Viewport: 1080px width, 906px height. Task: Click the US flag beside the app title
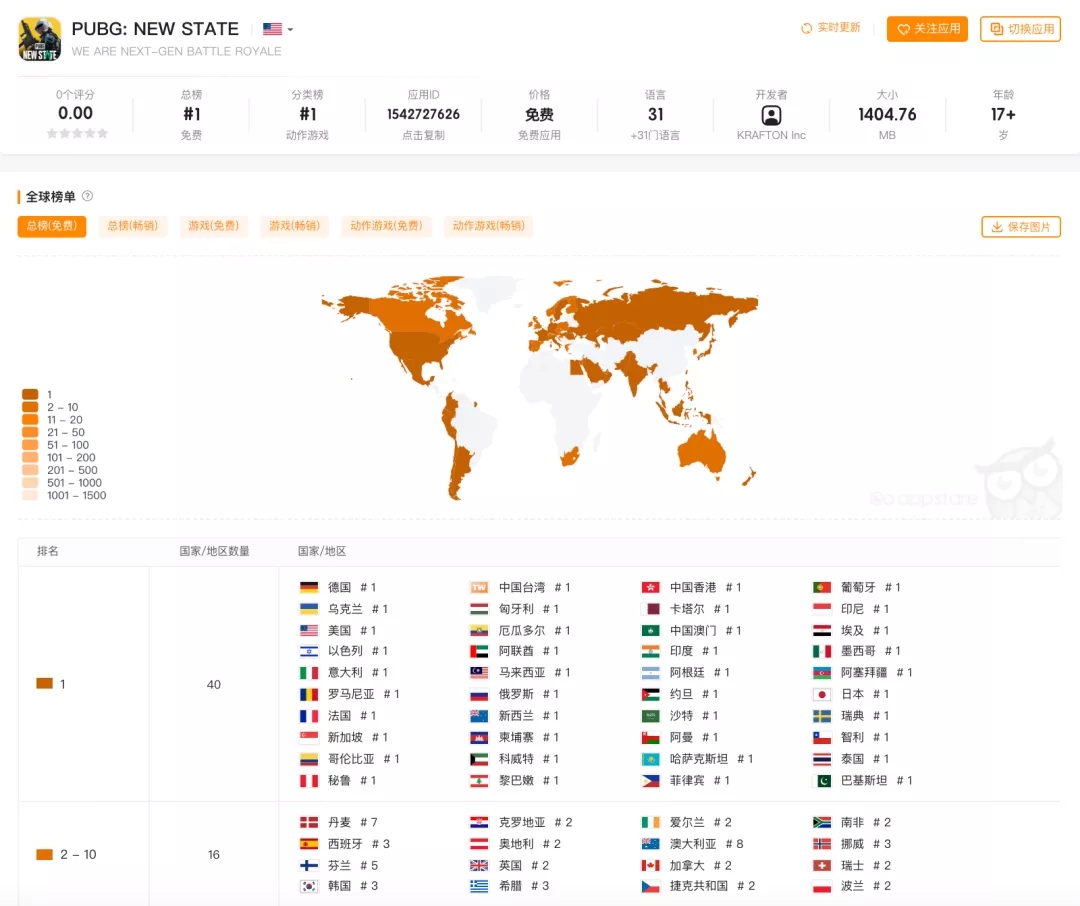271,29
